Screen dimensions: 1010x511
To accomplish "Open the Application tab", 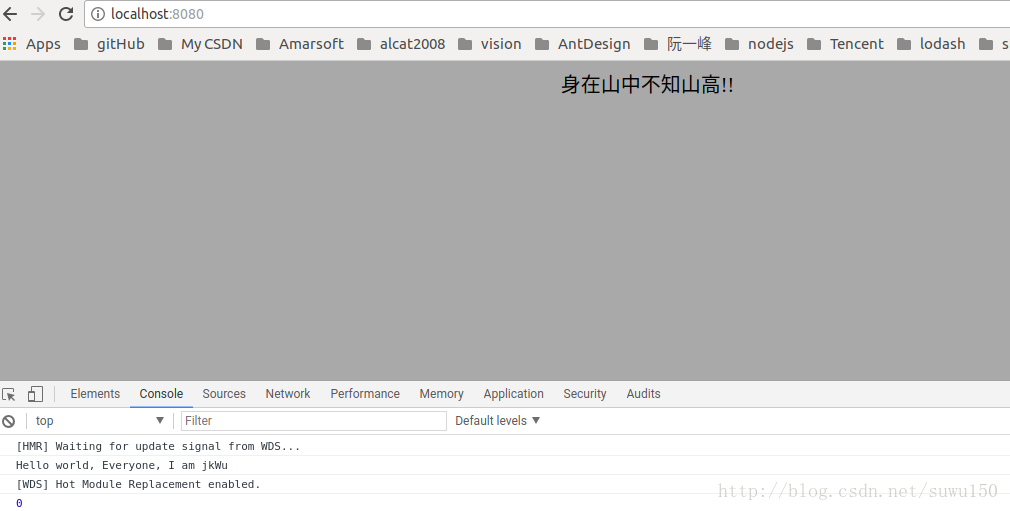I will tap(513, 394).
